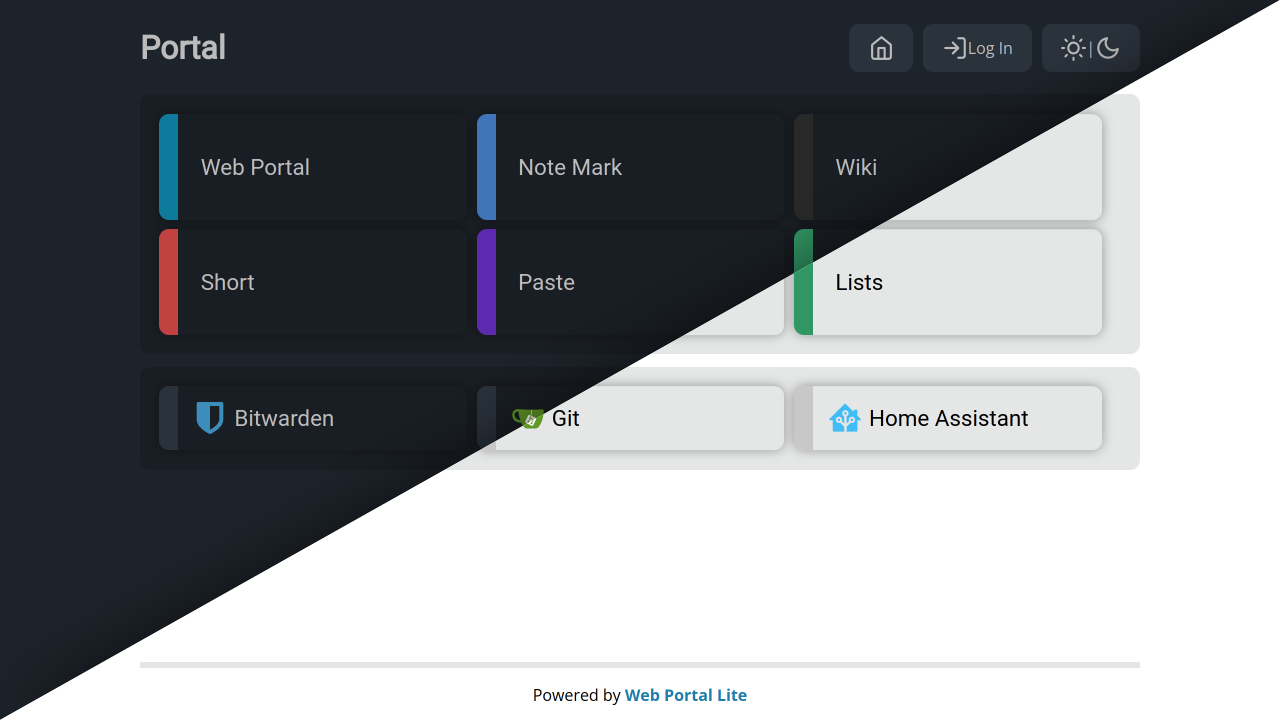Open the Paste card
Viewport: 1280px width, 720px height.
(x=630, y=282)
